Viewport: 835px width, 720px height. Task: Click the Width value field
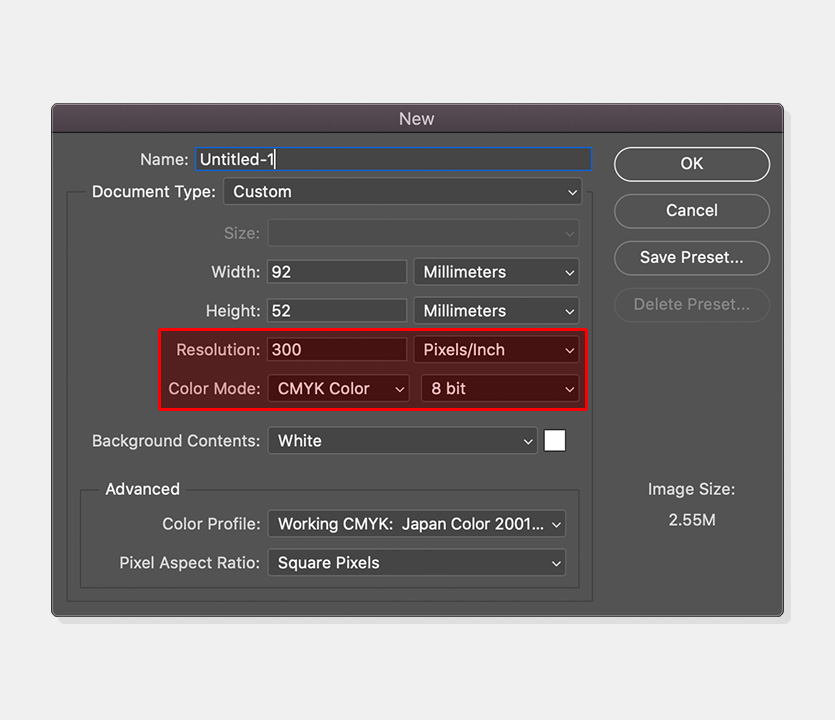click(337, 272)
